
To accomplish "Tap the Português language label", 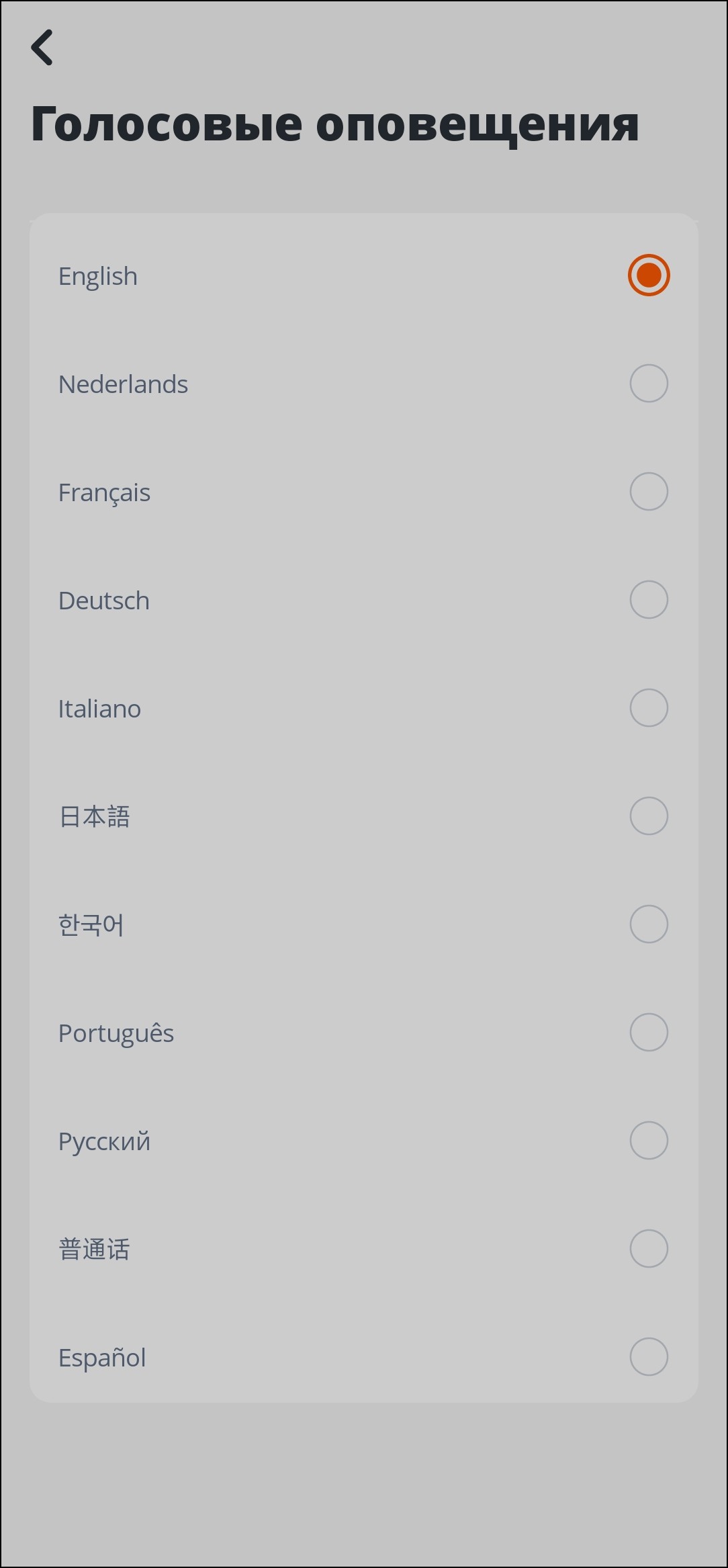I will point(116,1033).
